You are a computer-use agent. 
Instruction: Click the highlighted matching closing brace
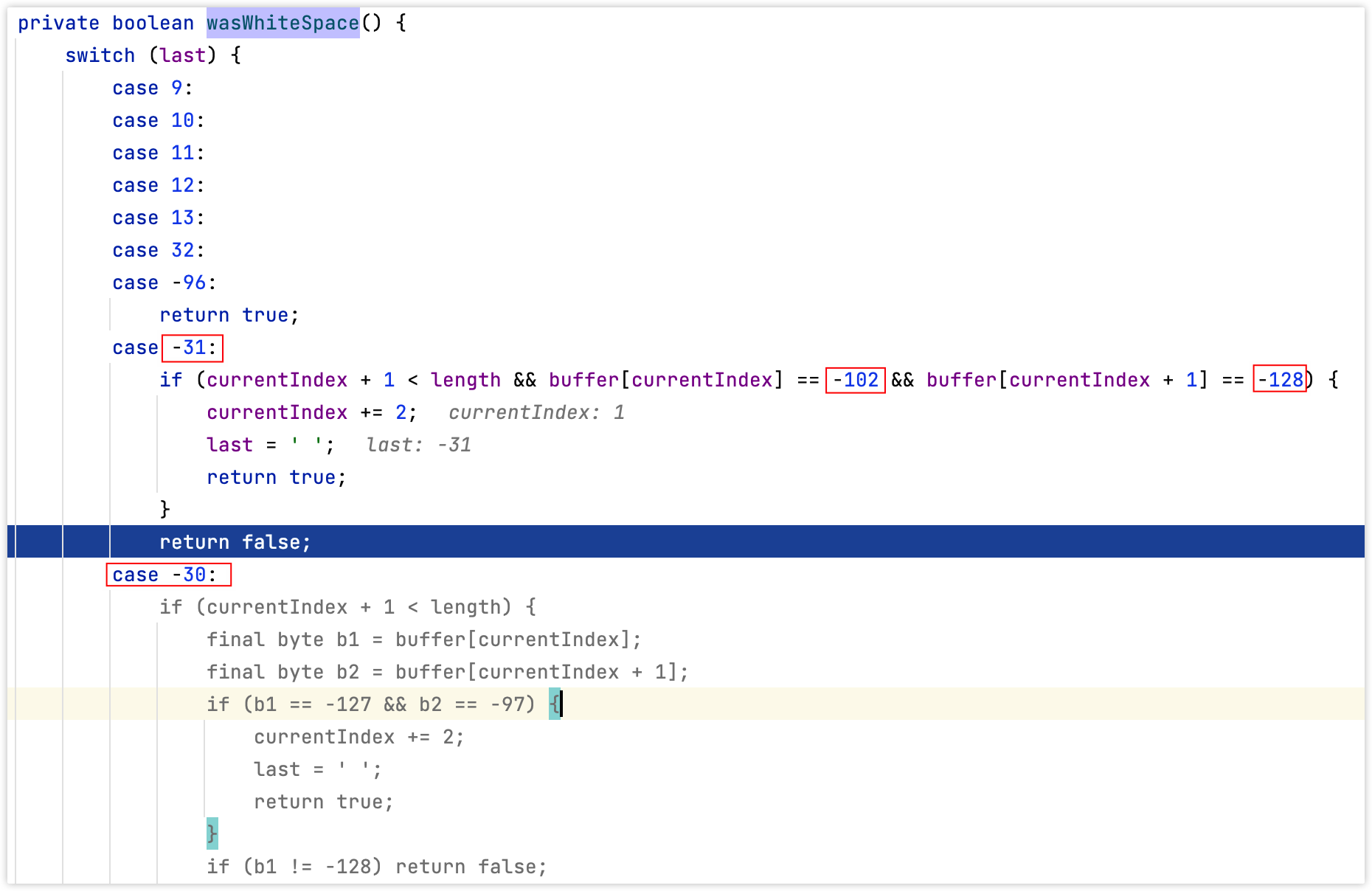pyautogui.click(x=212, y=833)
